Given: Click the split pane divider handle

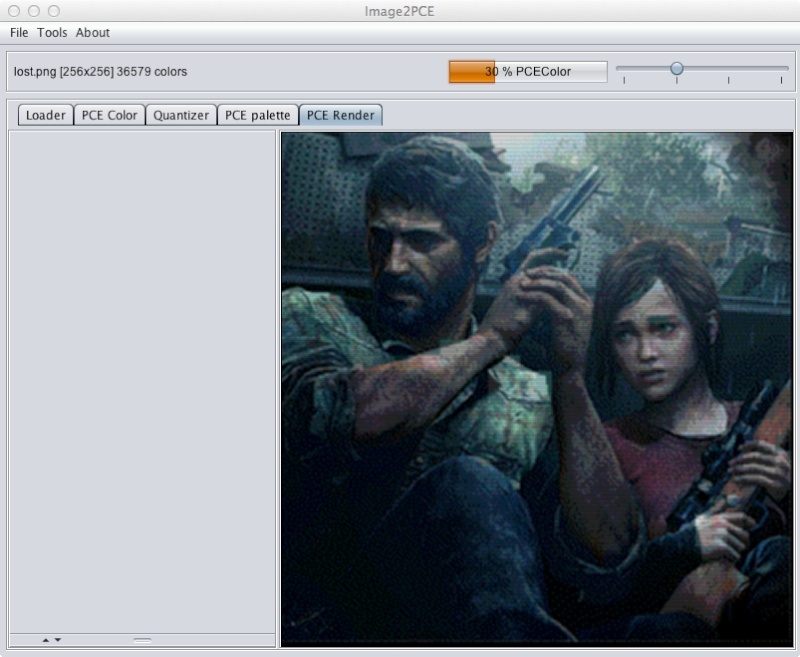Looking at the screenshot, I should click(142, 640).
